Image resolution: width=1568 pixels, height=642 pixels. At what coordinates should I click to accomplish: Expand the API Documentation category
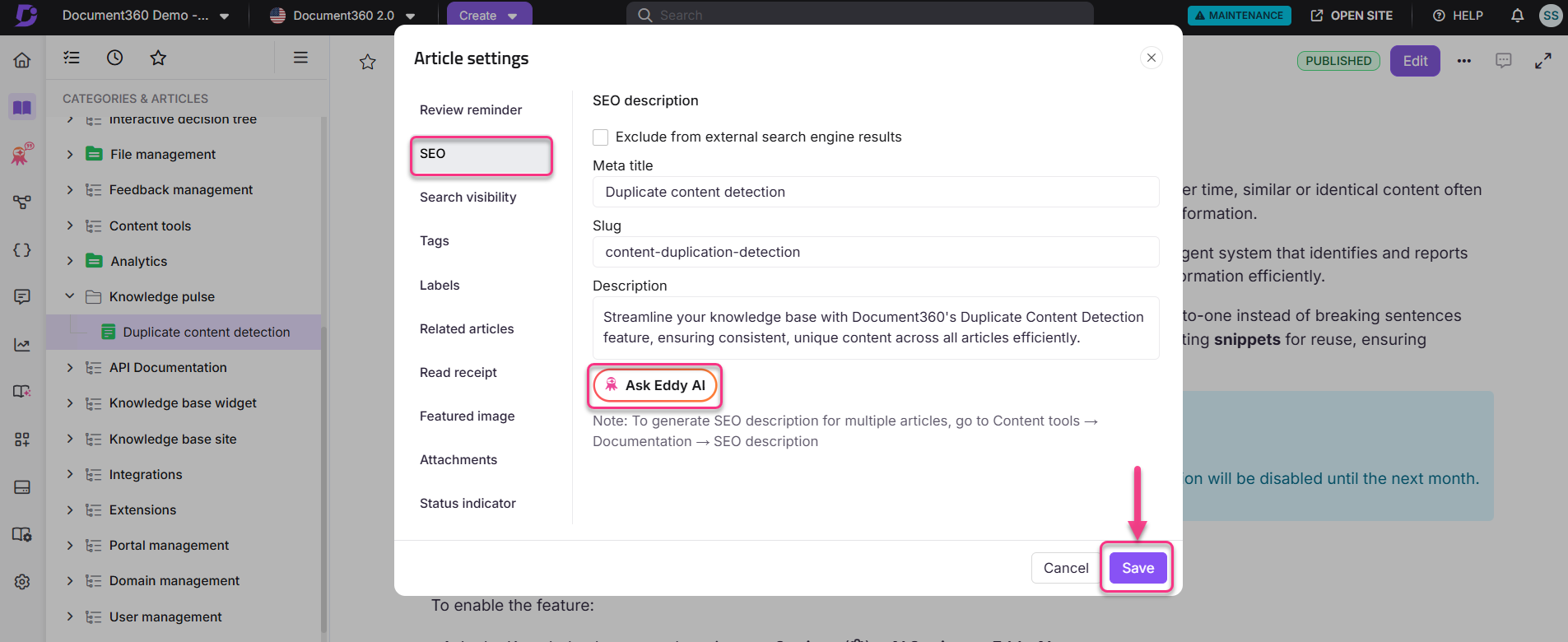click(70, 367)
